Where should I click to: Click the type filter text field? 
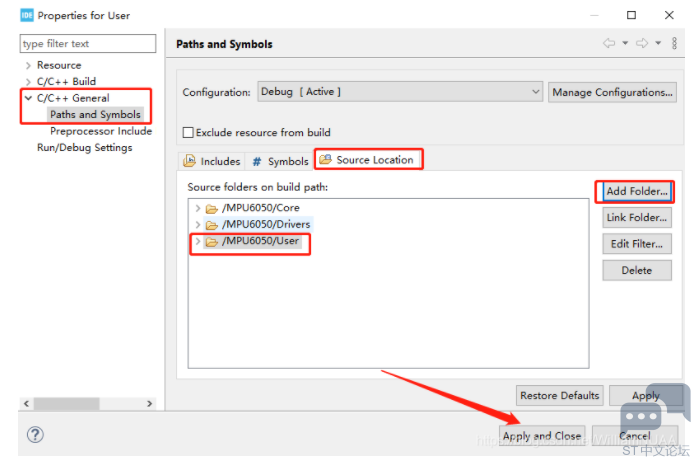click(x=88, y=44)
